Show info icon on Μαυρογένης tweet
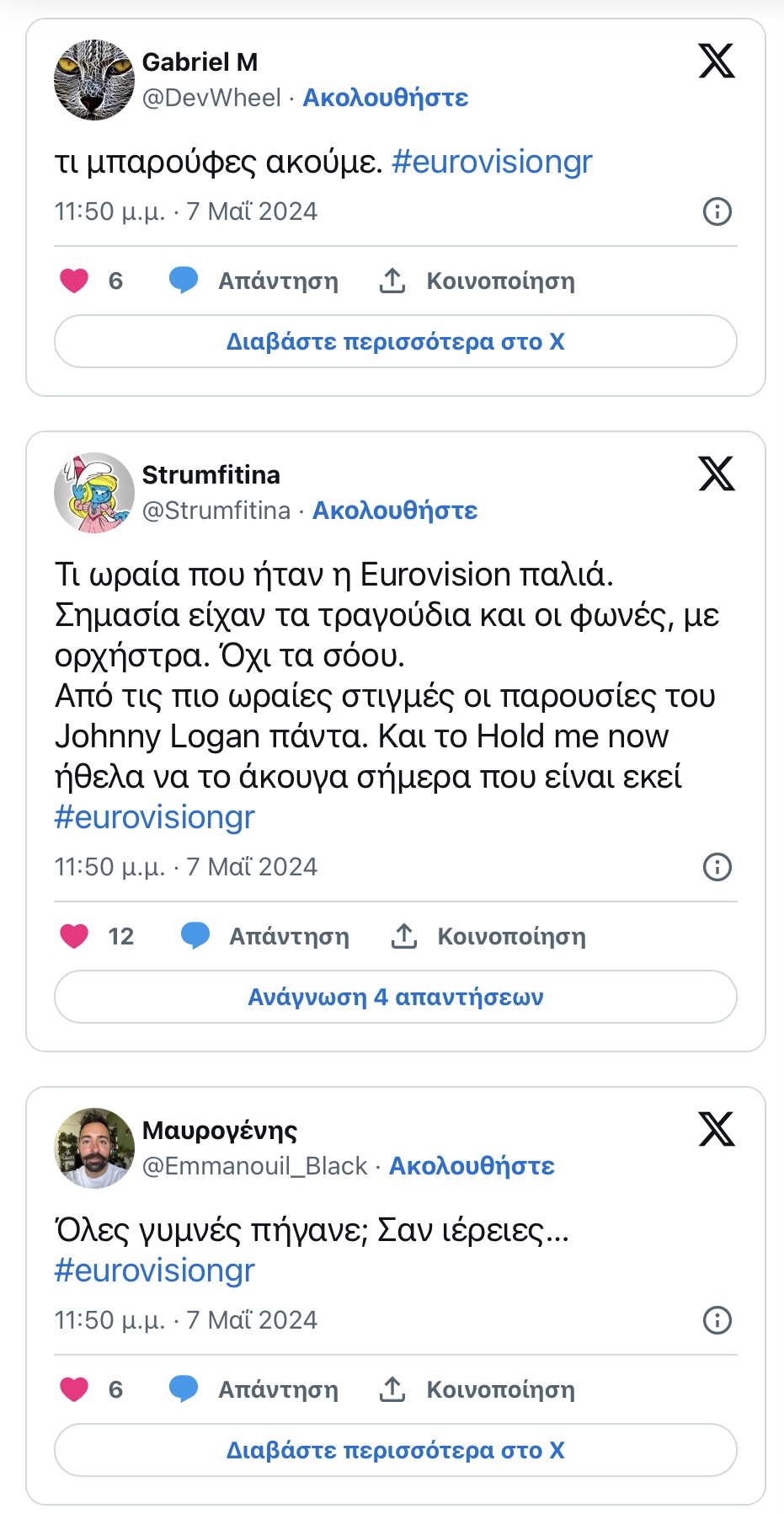The height and width of the screenshot is (1514, 784). [717, 1320]
